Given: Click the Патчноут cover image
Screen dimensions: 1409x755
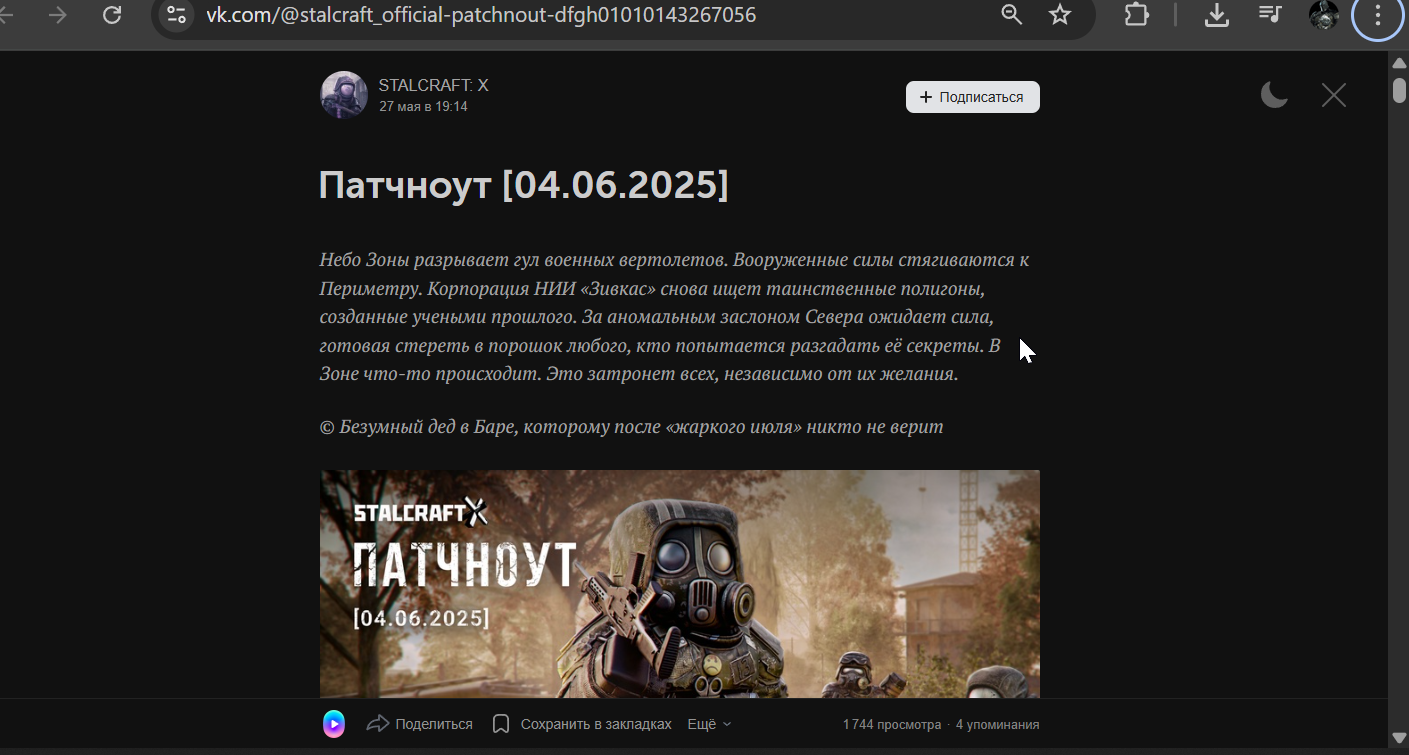Looking at the screenshot, I should [680, 585].
